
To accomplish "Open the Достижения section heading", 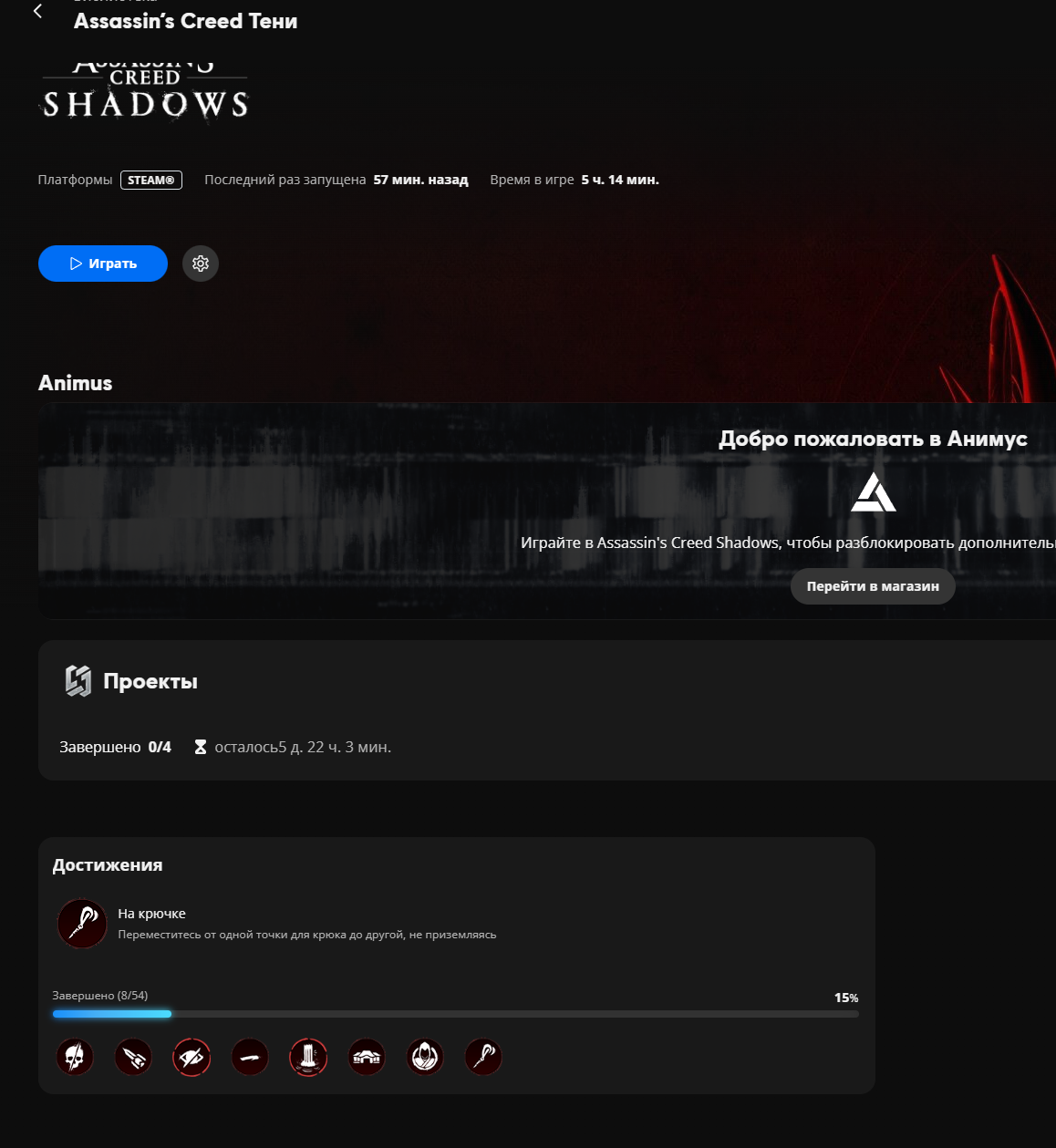I will point(108,865).
